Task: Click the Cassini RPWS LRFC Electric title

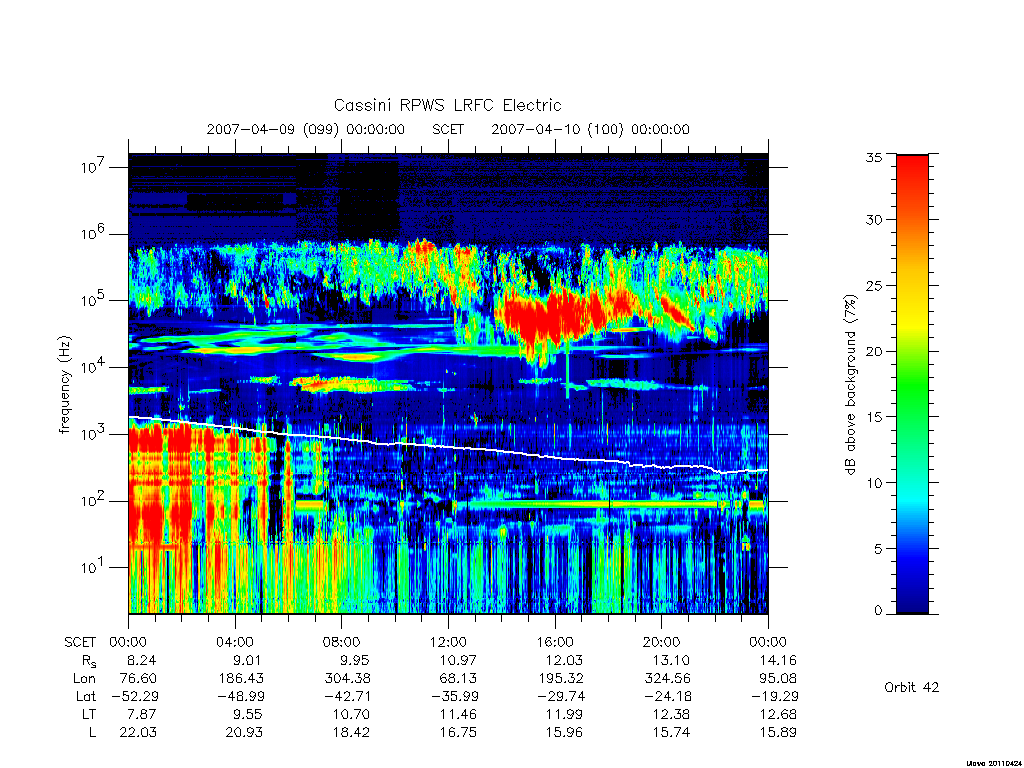Action: pos(447,105)
